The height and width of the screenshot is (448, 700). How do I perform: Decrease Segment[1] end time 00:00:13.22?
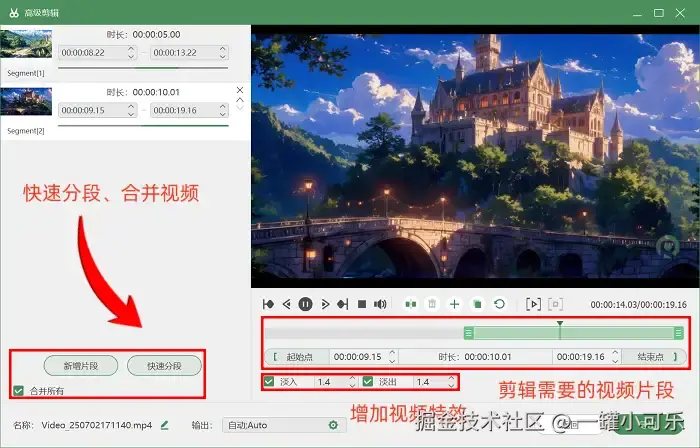223,56
